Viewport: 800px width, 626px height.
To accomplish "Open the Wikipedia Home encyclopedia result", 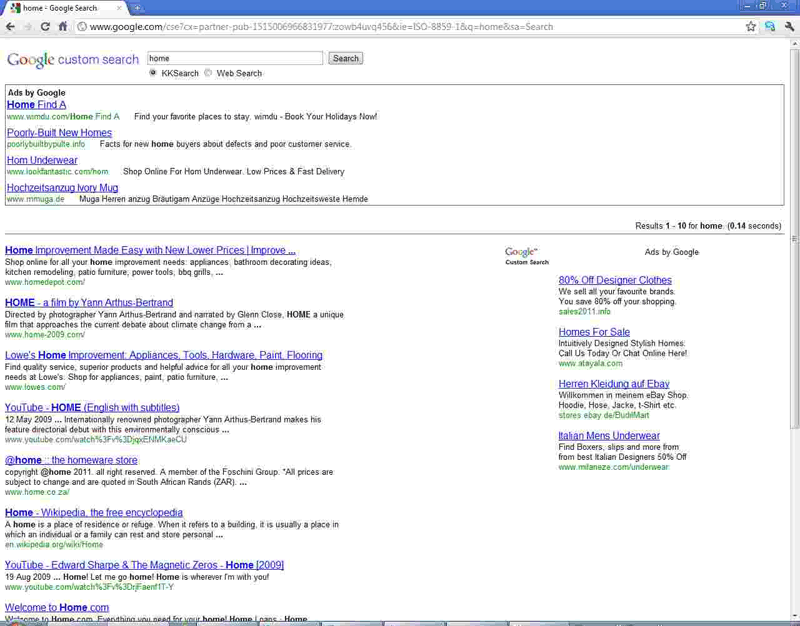I will coord(94,513).
